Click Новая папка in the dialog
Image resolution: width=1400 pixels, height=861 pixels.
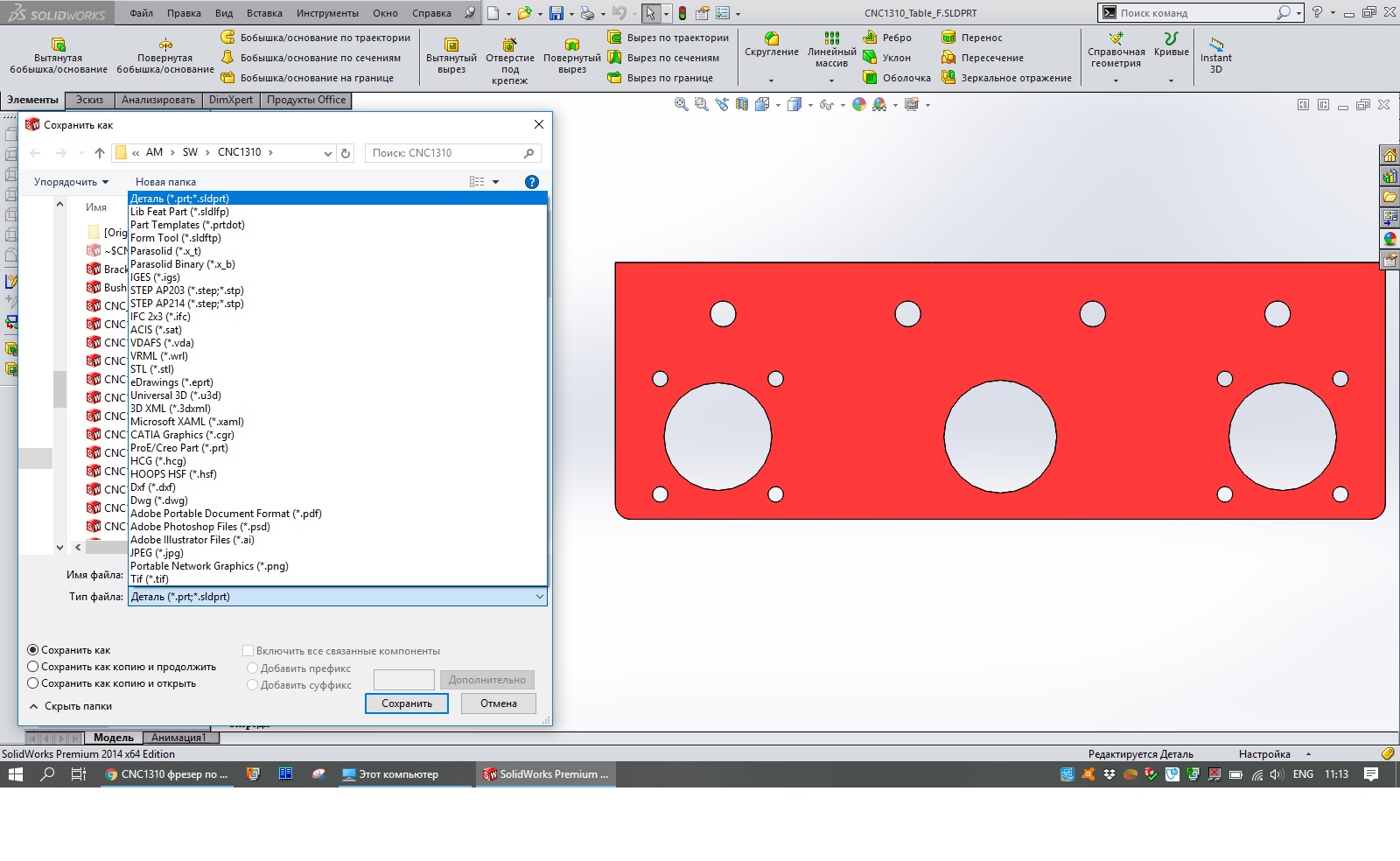(165, 182)
